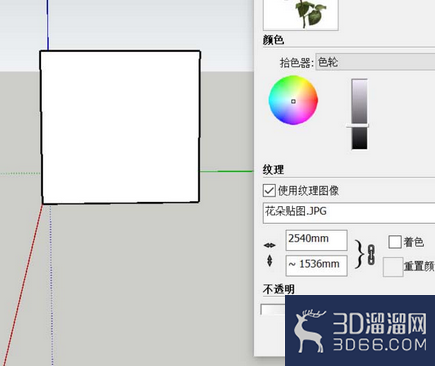Toggle the 使用纹理图像 checkbox

pos(269,191)
